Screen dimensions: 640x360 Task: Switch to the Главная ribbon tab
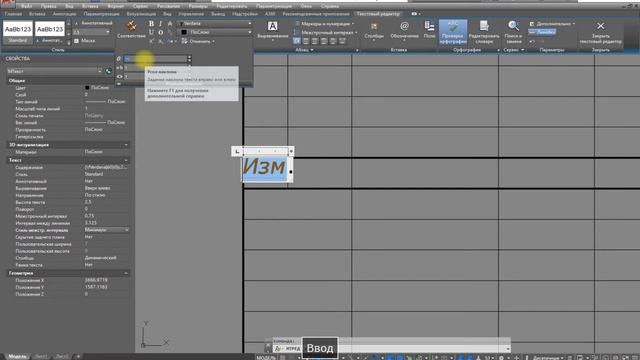13,14
